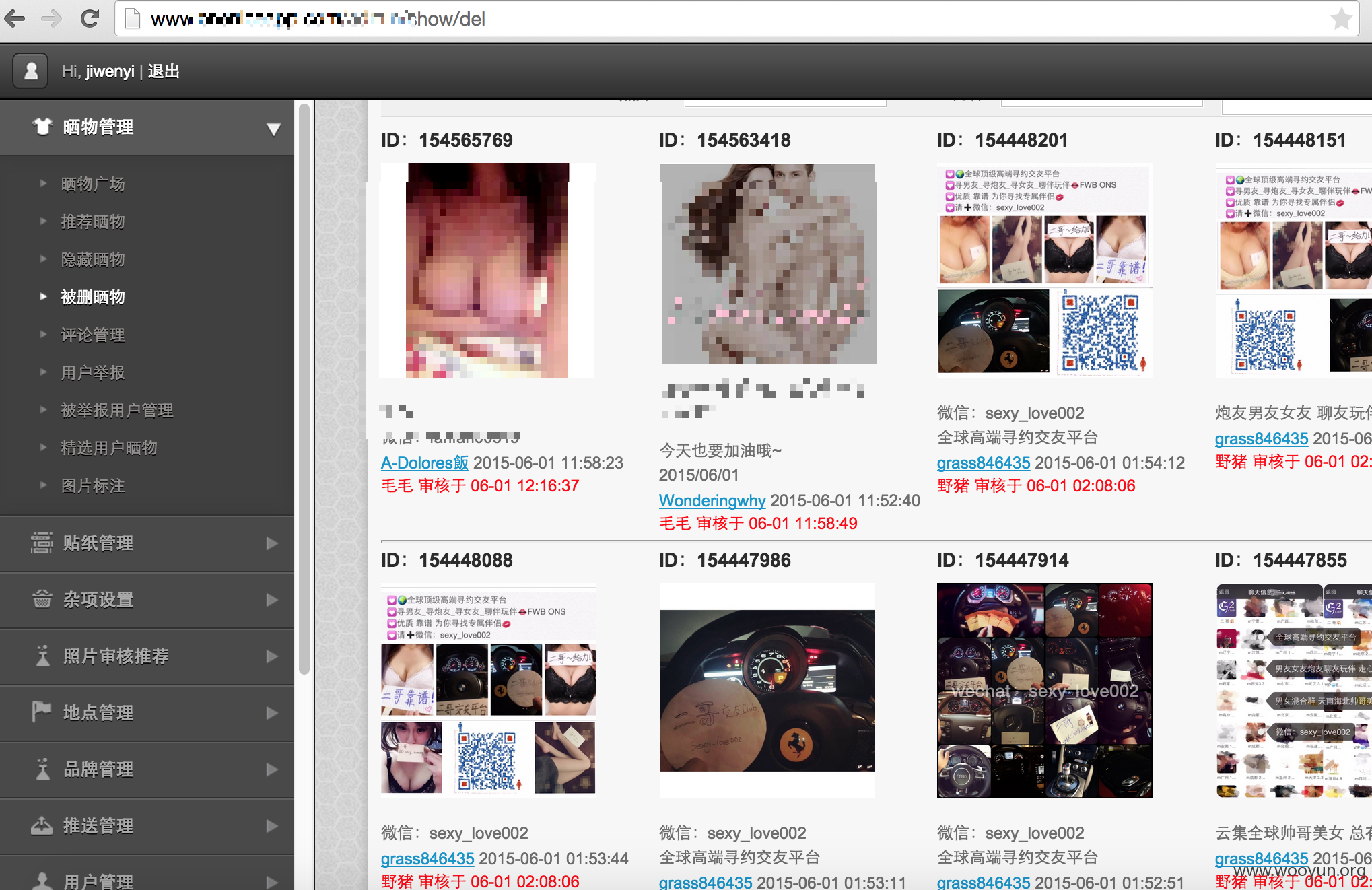Click 毛毛 审核于 06-01 12:16:37 text
This screenshot has width=1372, height=890.
tap(480, 485)
